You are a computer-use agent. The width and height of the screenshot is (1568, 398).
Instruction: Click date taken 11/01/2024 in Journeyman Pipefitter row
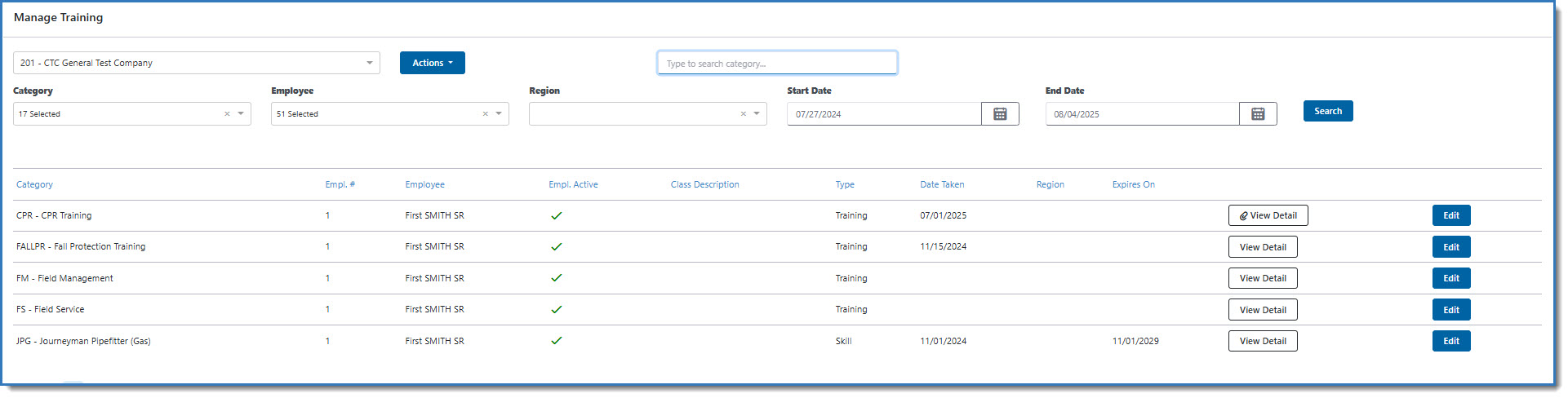point(943,341)
